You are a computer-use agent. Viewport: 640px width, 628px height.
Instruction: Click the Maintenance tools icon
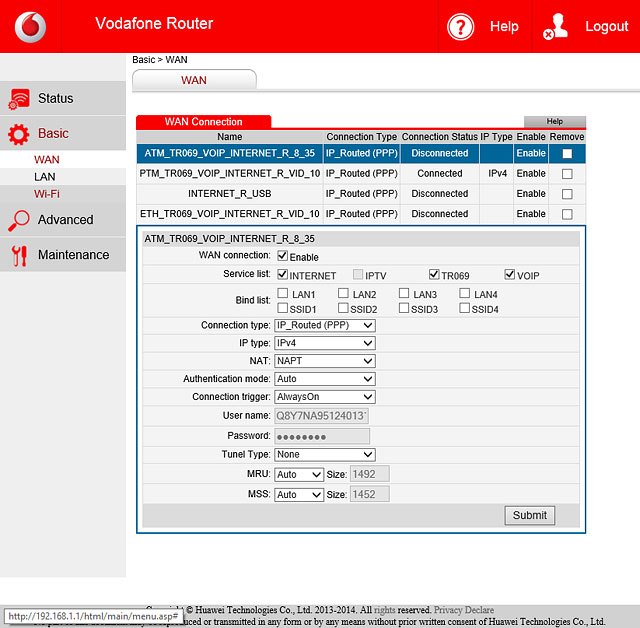click(19, 255)
